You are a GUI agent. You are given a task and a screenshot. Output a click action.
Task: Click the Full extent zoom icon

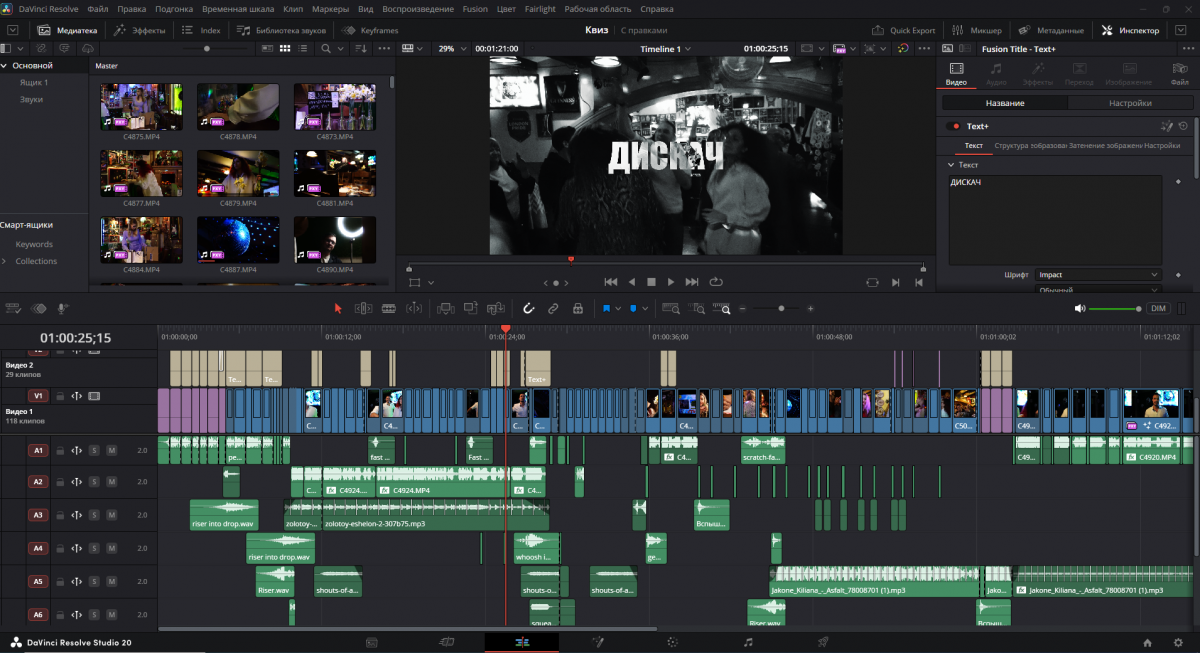[x=672, y=309]
